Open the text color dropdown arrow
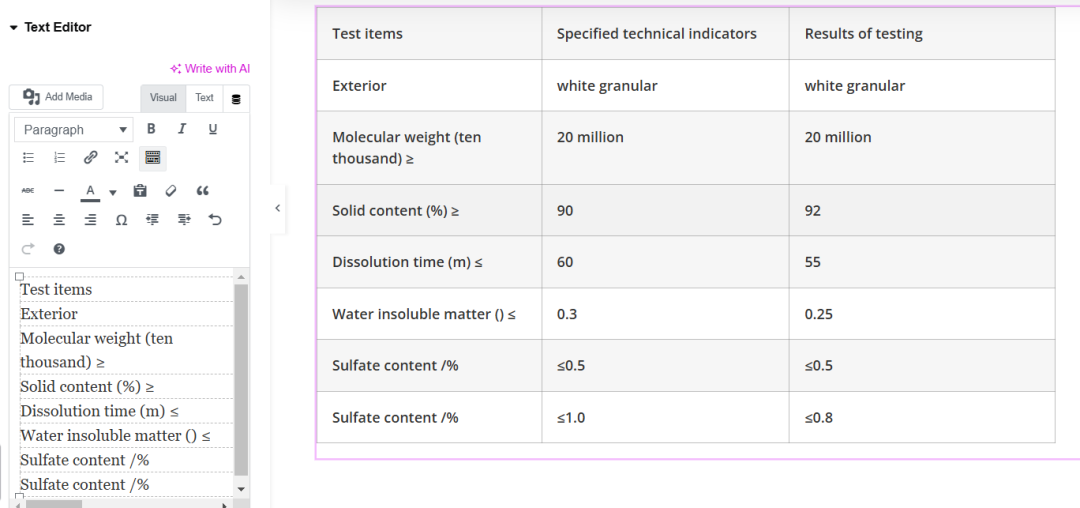The height and width of the screenshot is (508, 1080). point(113,191)
